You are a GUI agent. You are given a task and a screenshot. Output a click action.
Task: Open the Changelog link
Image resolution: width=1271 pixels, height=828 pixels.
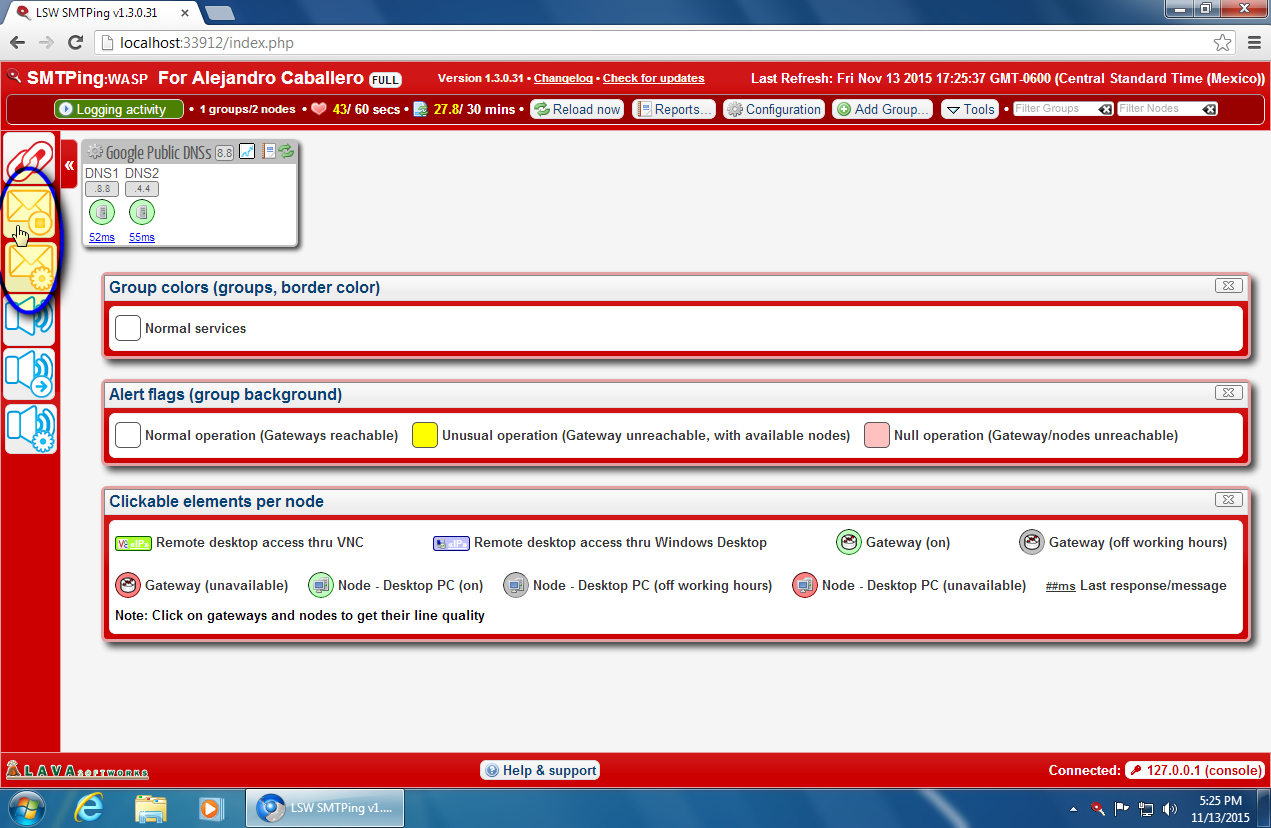563,78
